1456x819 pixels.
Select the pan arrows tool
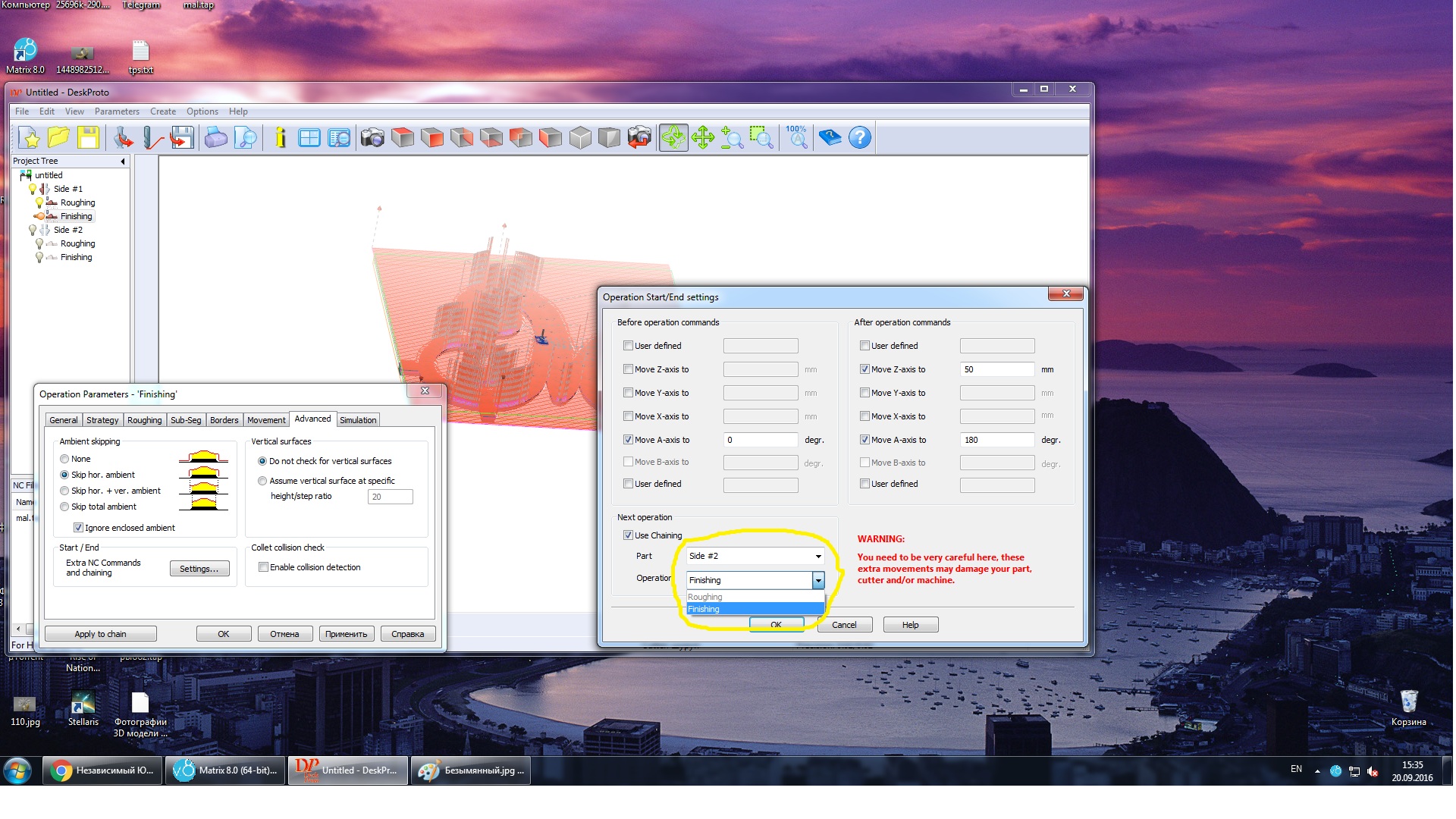click(x=702, y=138)
